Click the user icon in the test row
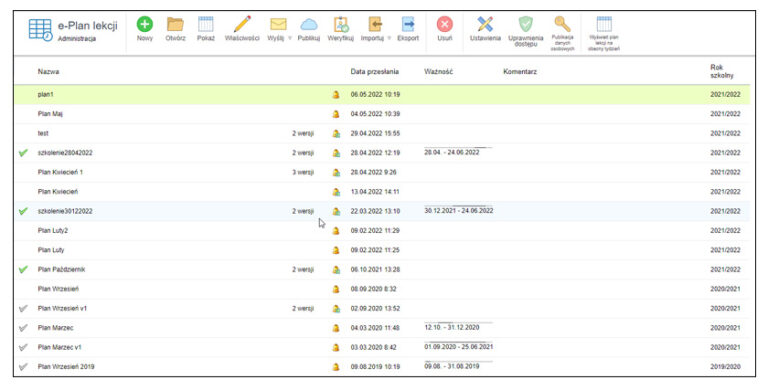 [x=336, y=133]
